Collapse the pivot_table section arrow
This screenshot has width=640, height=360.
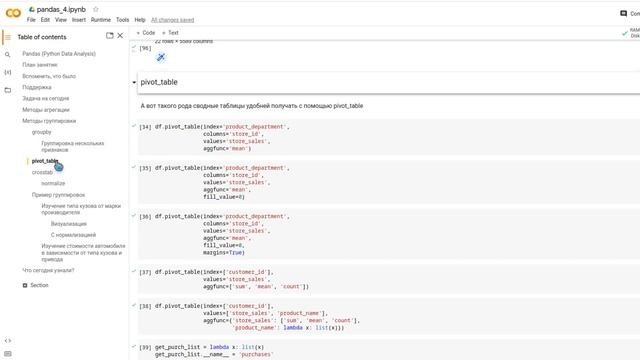[134, 82]
